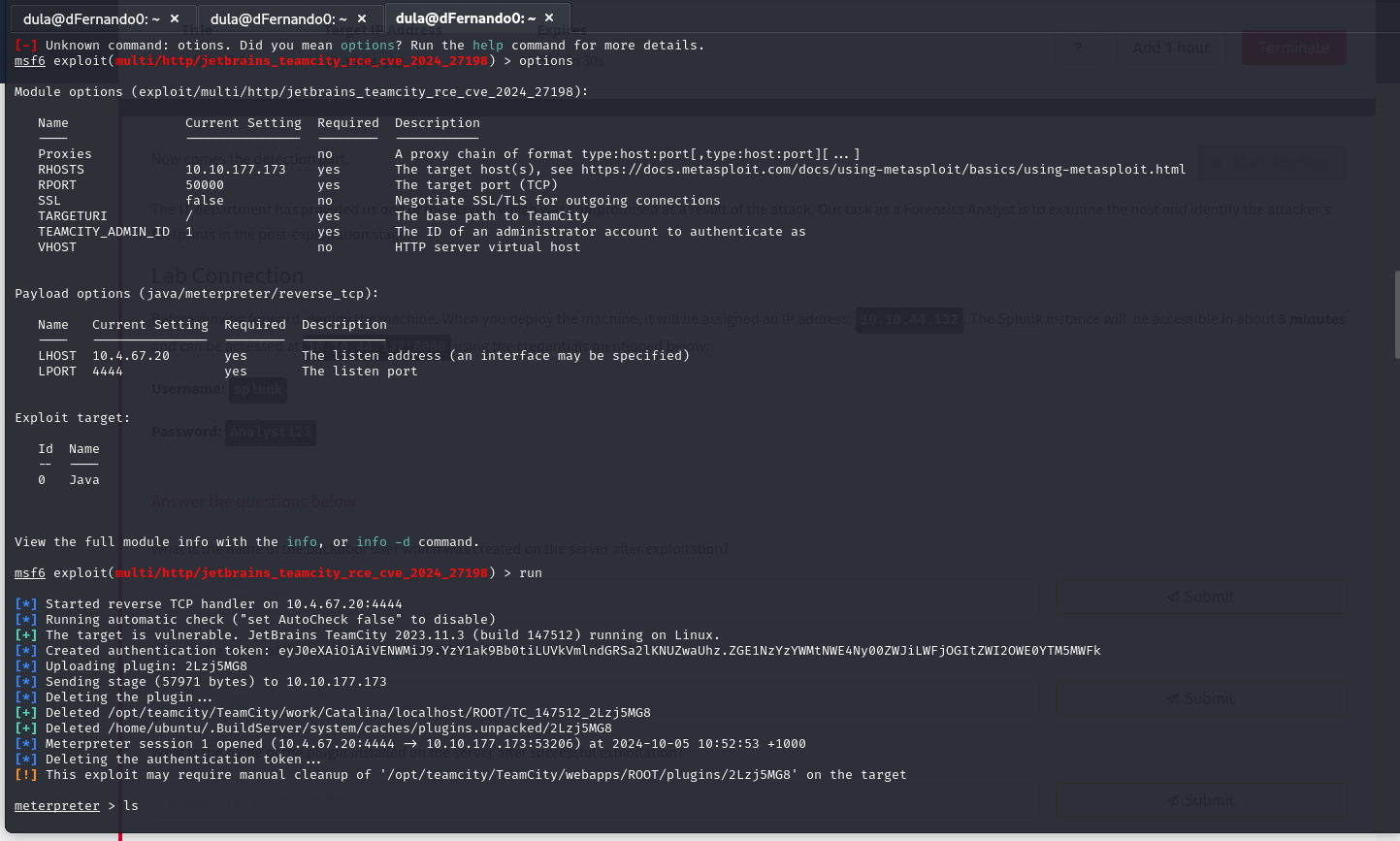Click the RPORT value 50000
1400x841 pixels.
click(x=205, y=185)
